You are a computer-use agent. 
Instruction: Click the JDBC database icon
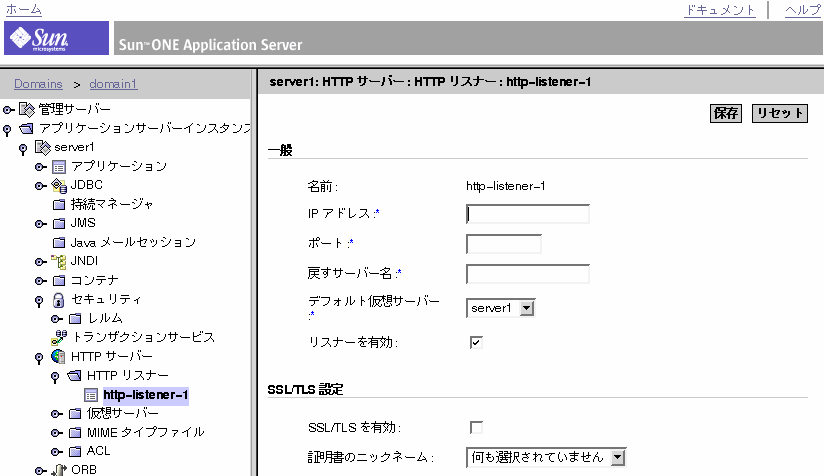(59, 185)
